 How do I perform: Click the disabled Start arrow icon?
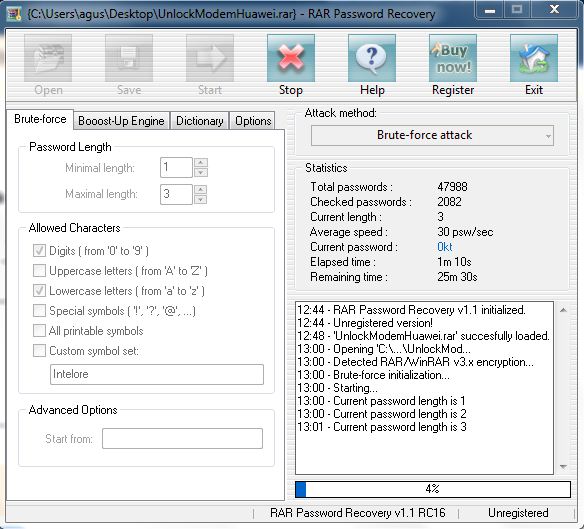point(210,58)
